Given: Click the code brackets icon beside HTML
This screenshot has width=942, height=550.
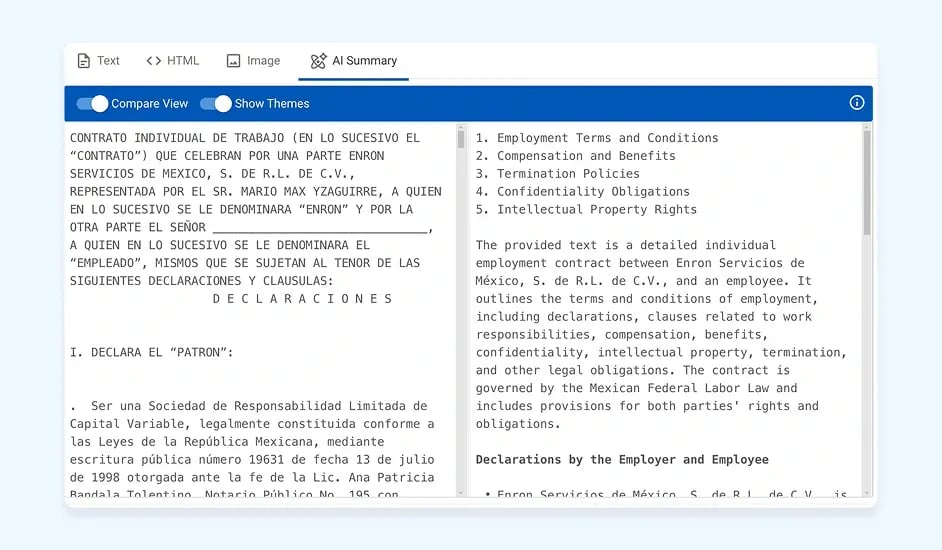Looking at the screenshot, I should click(x=153, y=61).
